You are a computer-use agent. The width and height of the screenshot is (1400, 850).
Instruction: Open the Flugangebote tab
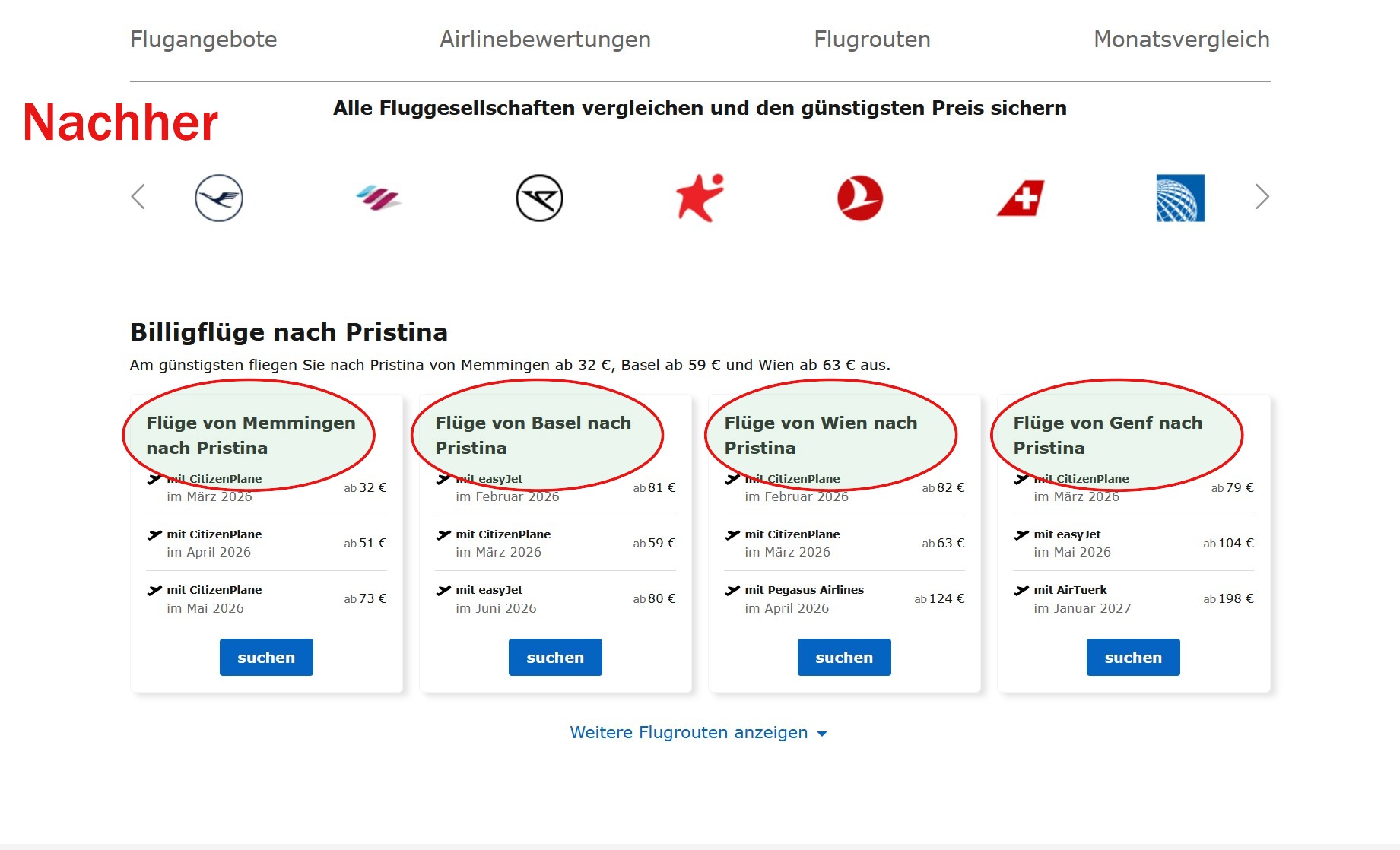203,40
